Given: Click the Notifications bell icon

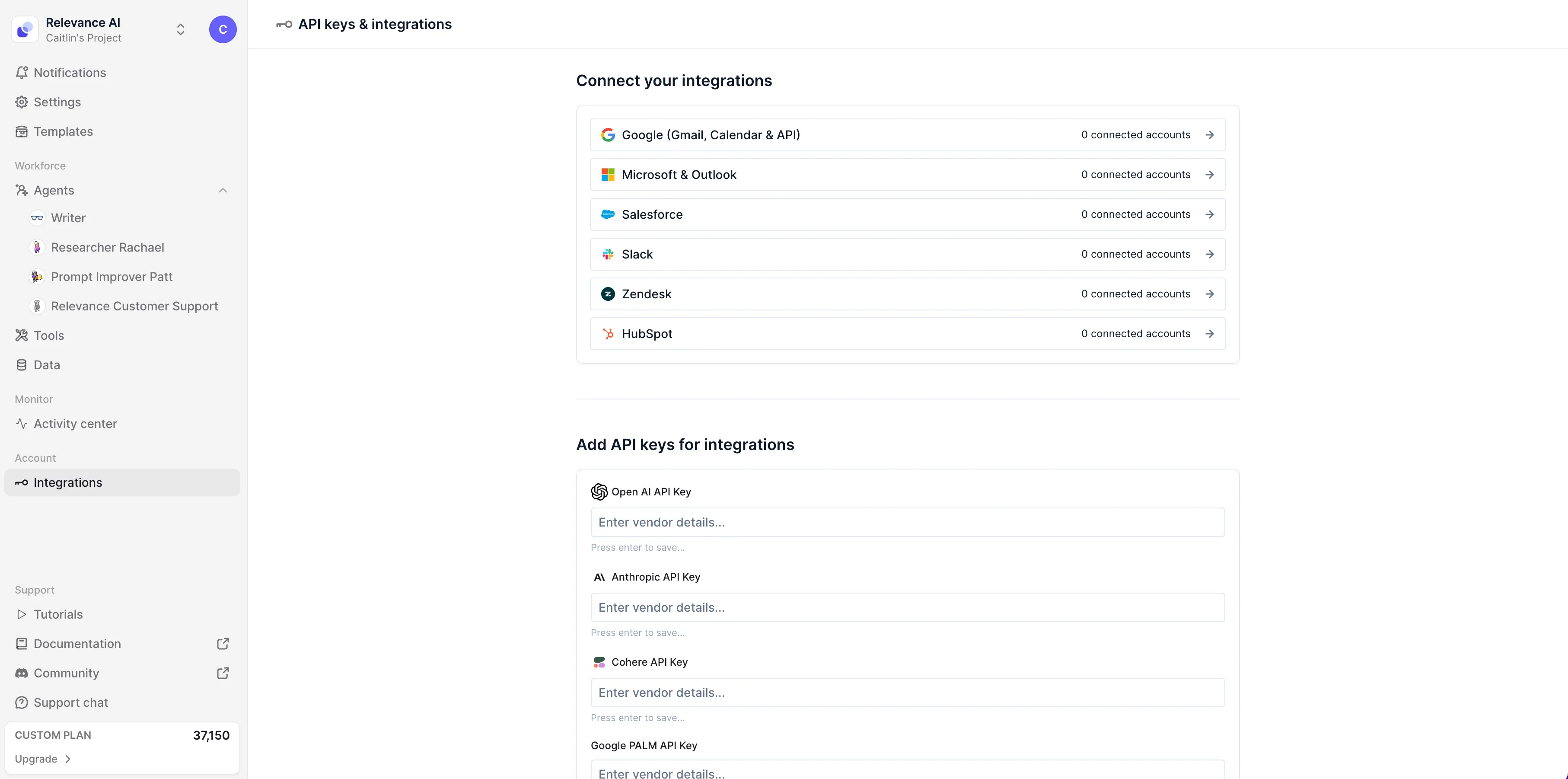Looking at the screenshot, I should tap(22, 73).
